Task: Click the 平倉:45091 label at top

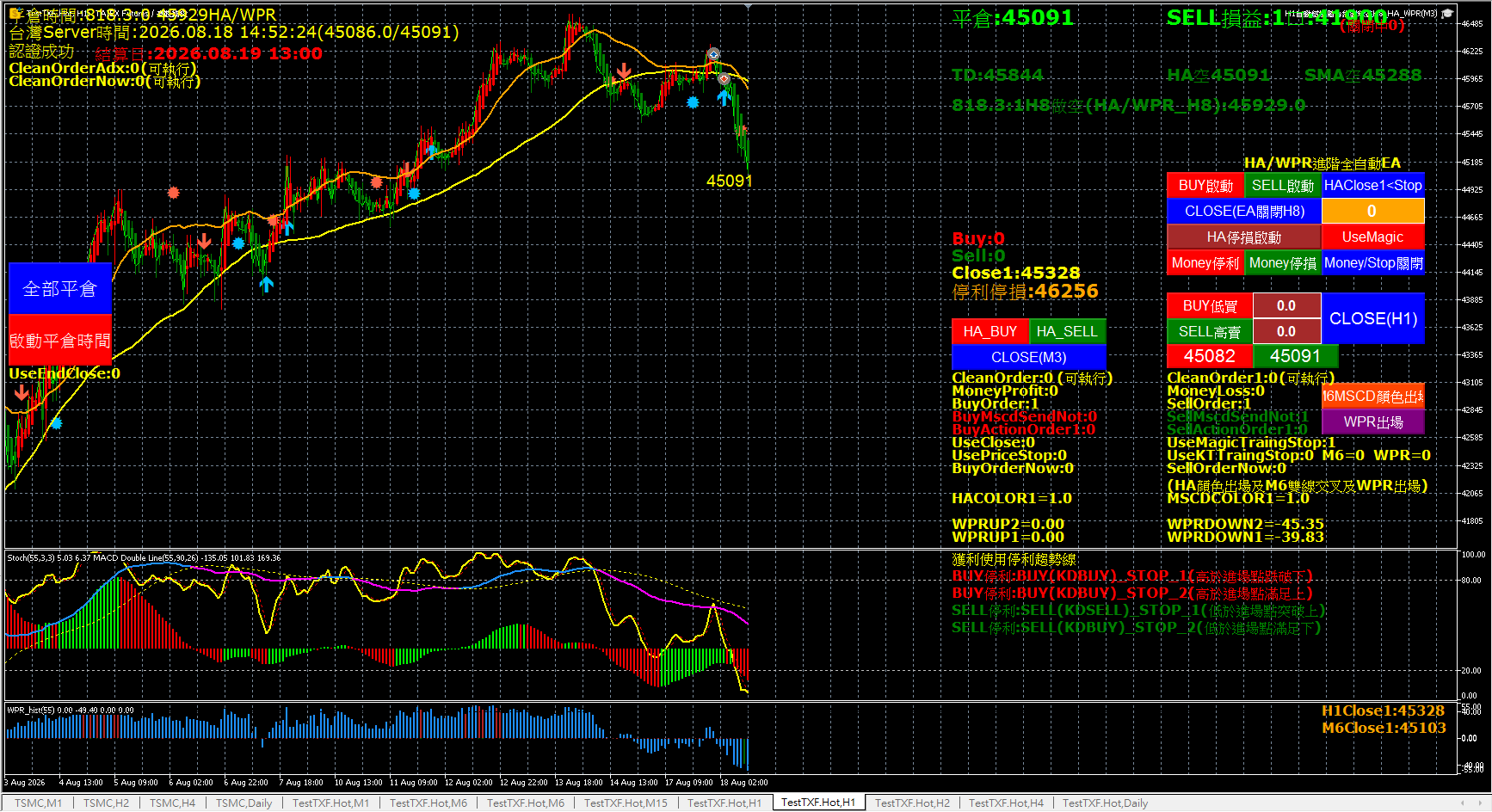Action: [x=1013, y=18]
